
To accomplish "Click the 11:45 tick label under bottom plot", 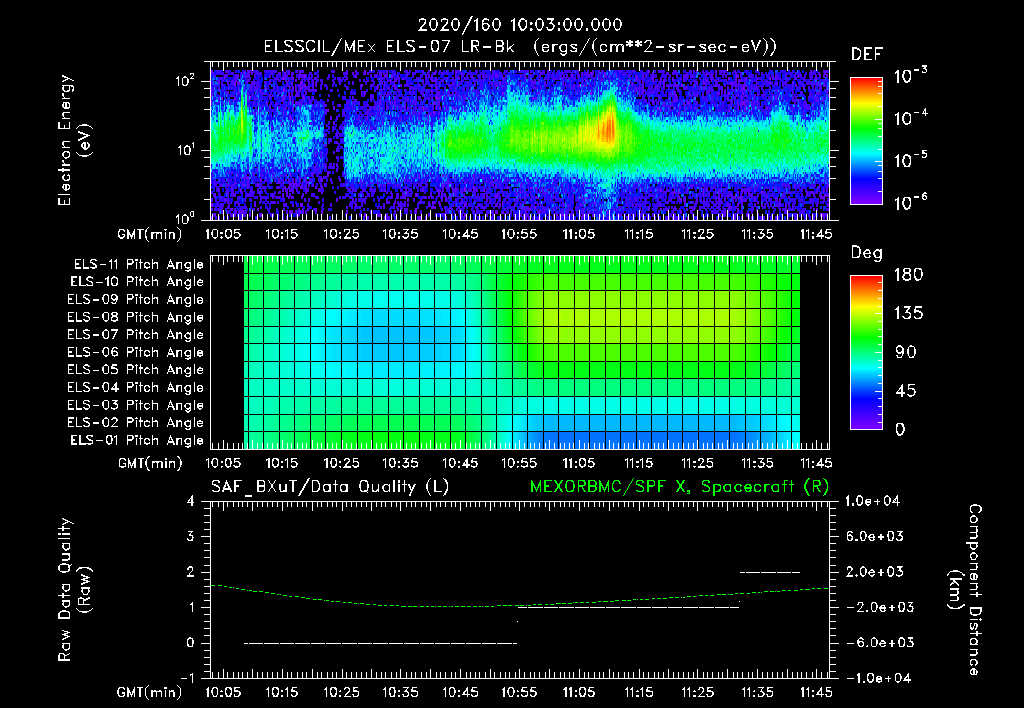I will 816,692.
